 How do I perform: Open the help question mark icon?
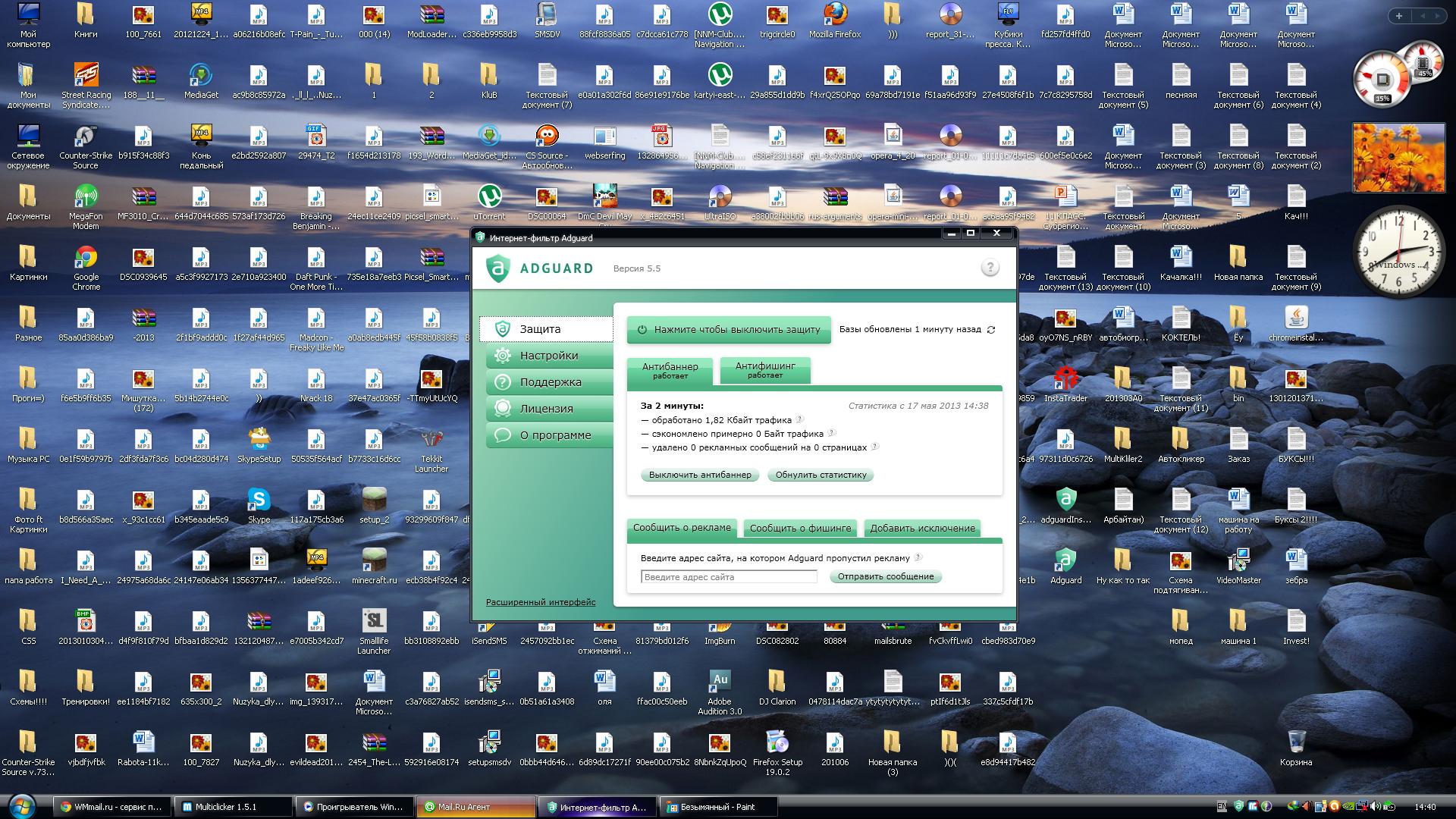click(x=990, y=268)
